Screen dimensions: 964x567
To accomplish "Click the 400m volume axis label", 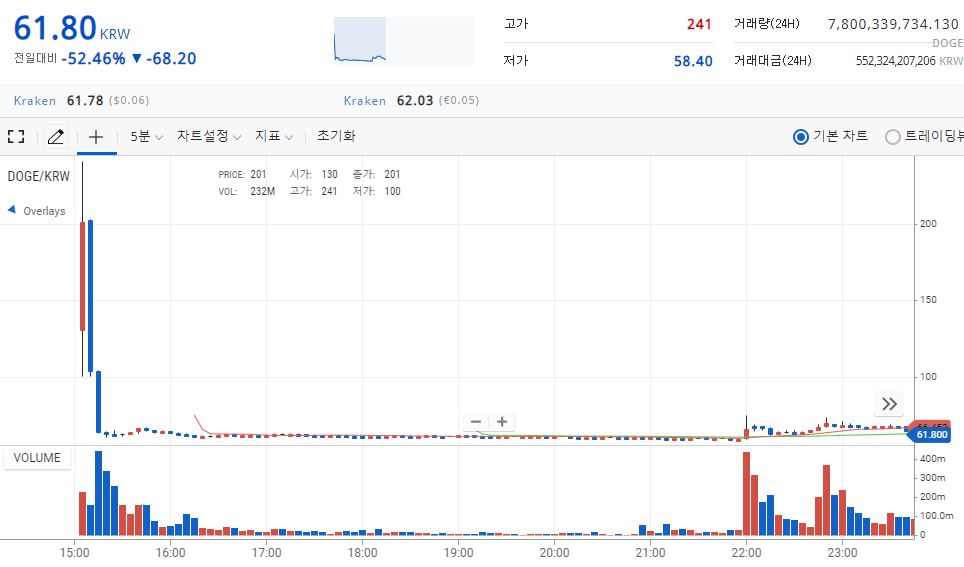I will (932, 459).
